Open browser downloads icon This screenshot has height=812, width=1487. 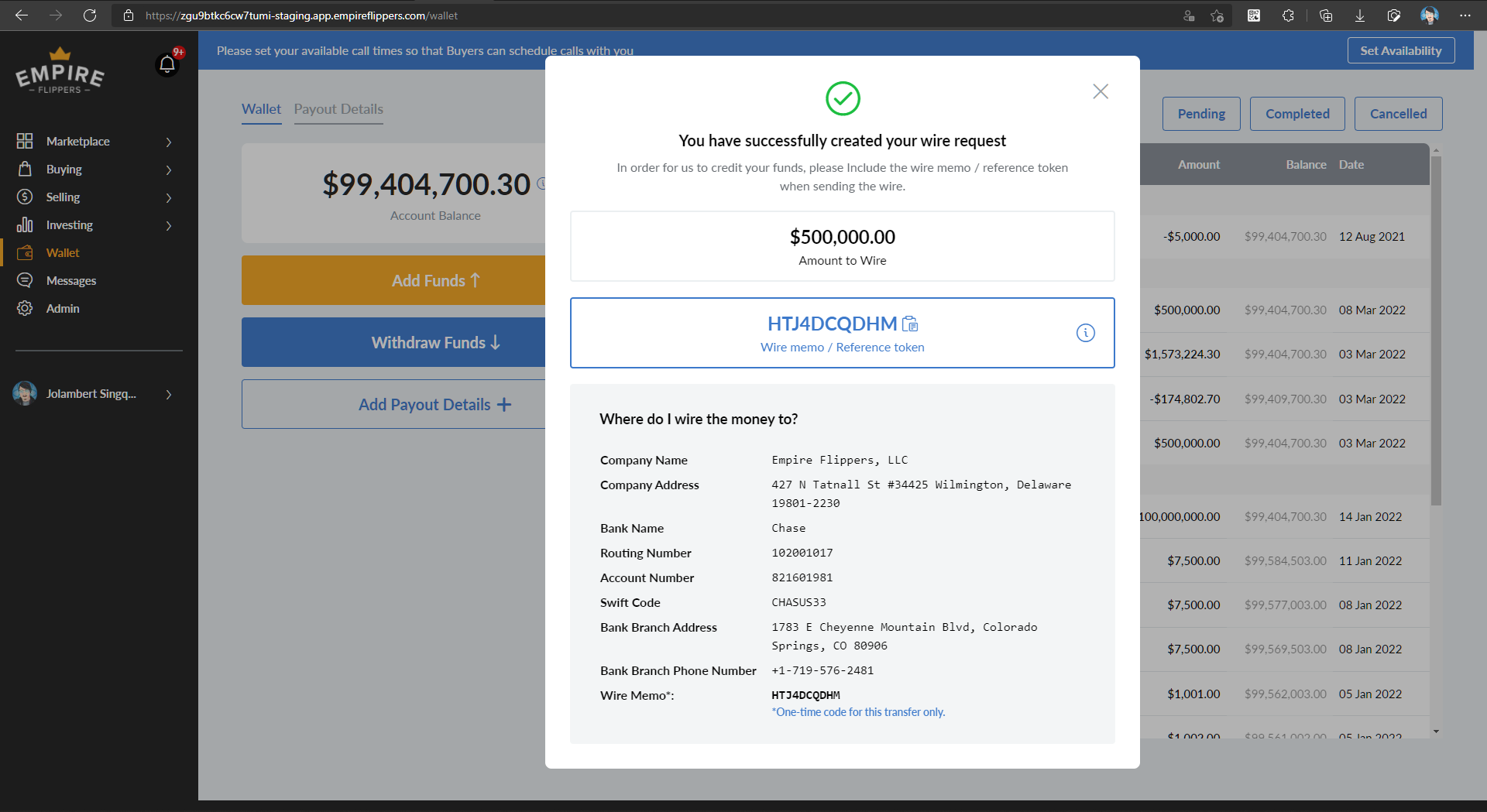click(x=1360, y=15)
